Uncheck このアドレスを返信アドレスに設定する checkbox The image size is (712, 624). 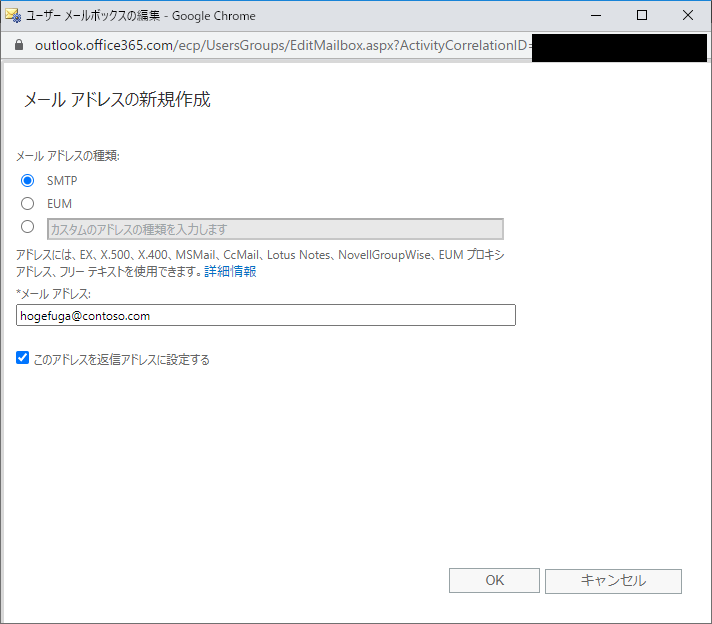point(22,358)
